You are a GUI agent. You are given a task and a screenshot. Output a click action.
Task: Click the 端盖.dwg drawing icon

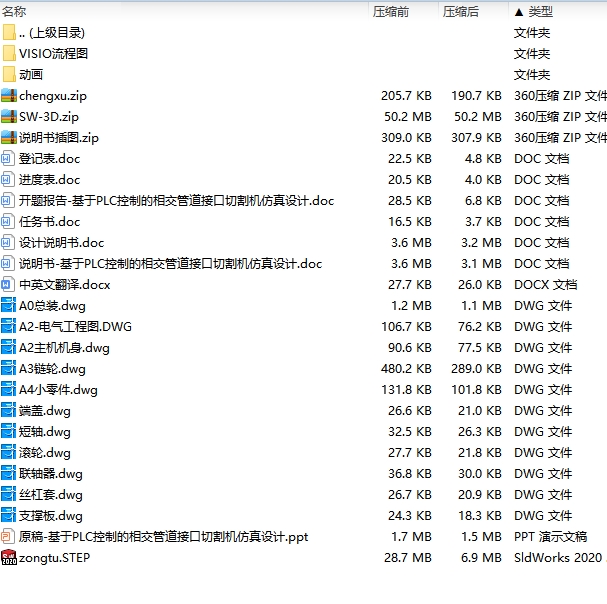pos(9,410)
